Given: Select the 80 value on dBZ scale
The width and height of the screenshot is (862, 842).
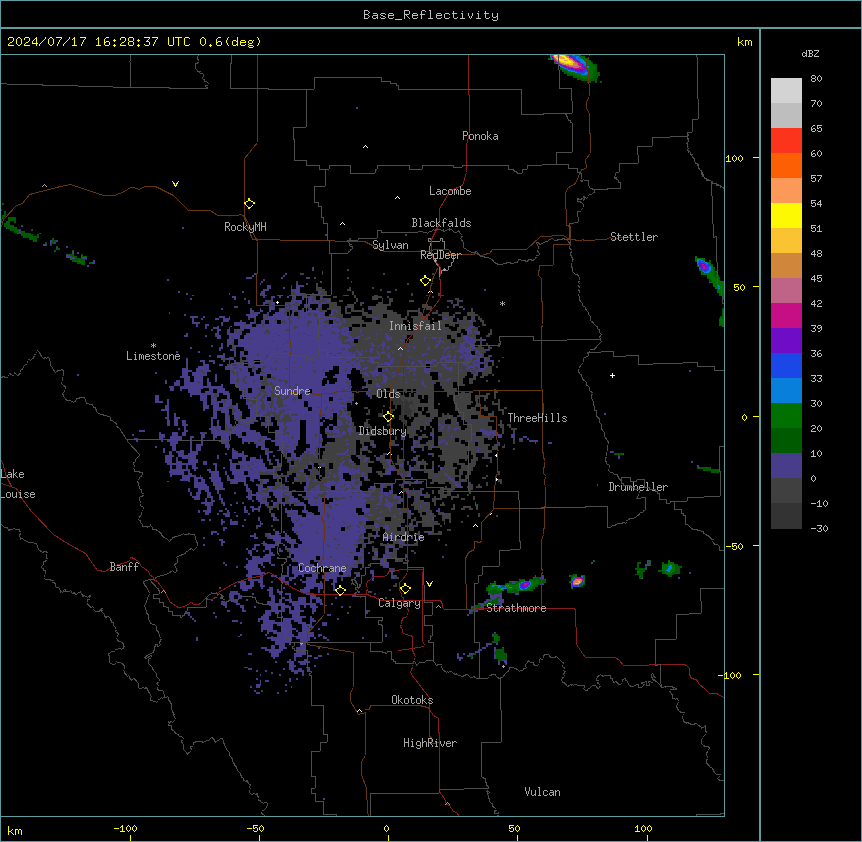Looking at the screenshot, I should point(816,79).
